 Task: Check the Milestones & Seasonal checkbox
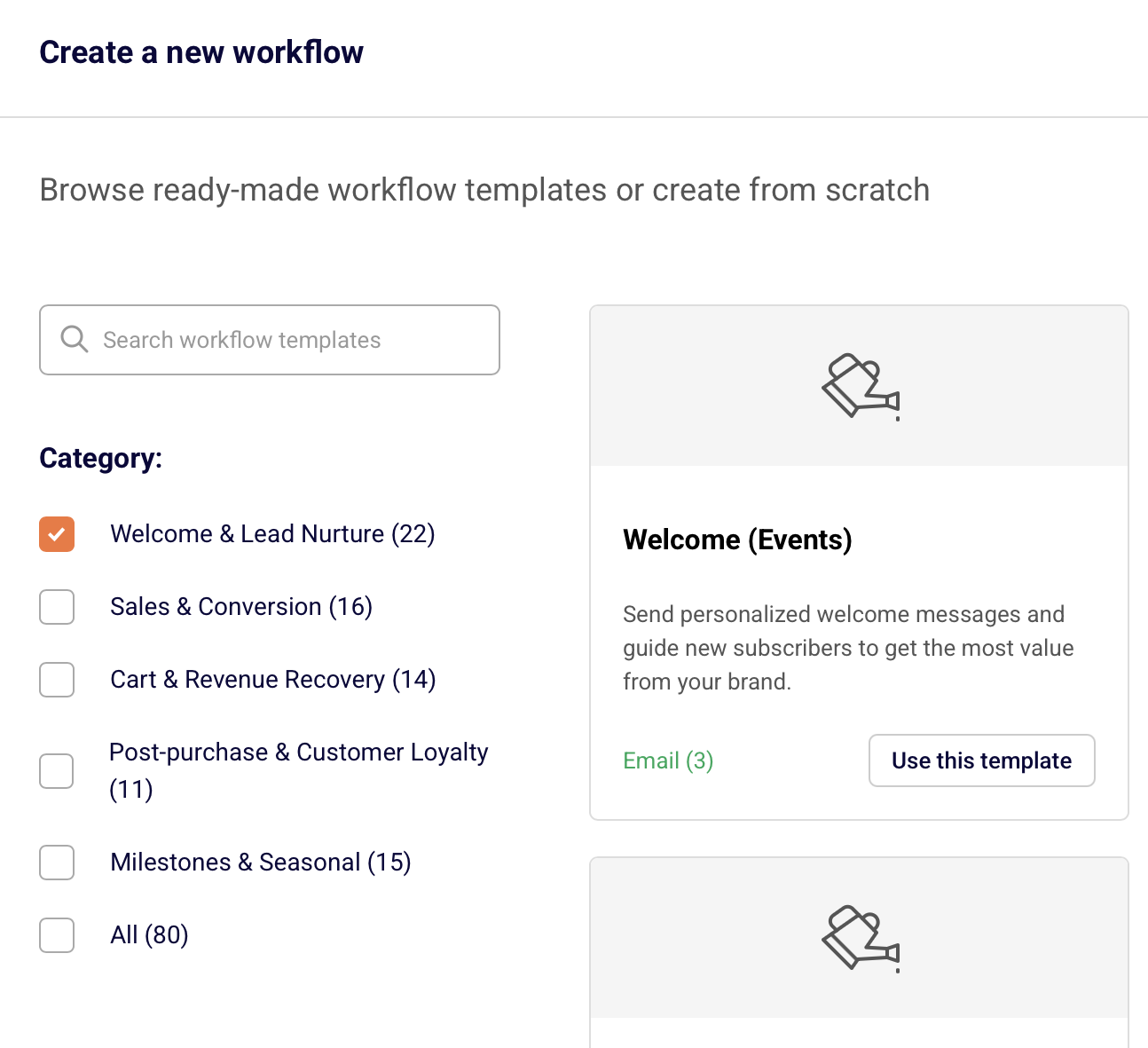pos(57,863)
